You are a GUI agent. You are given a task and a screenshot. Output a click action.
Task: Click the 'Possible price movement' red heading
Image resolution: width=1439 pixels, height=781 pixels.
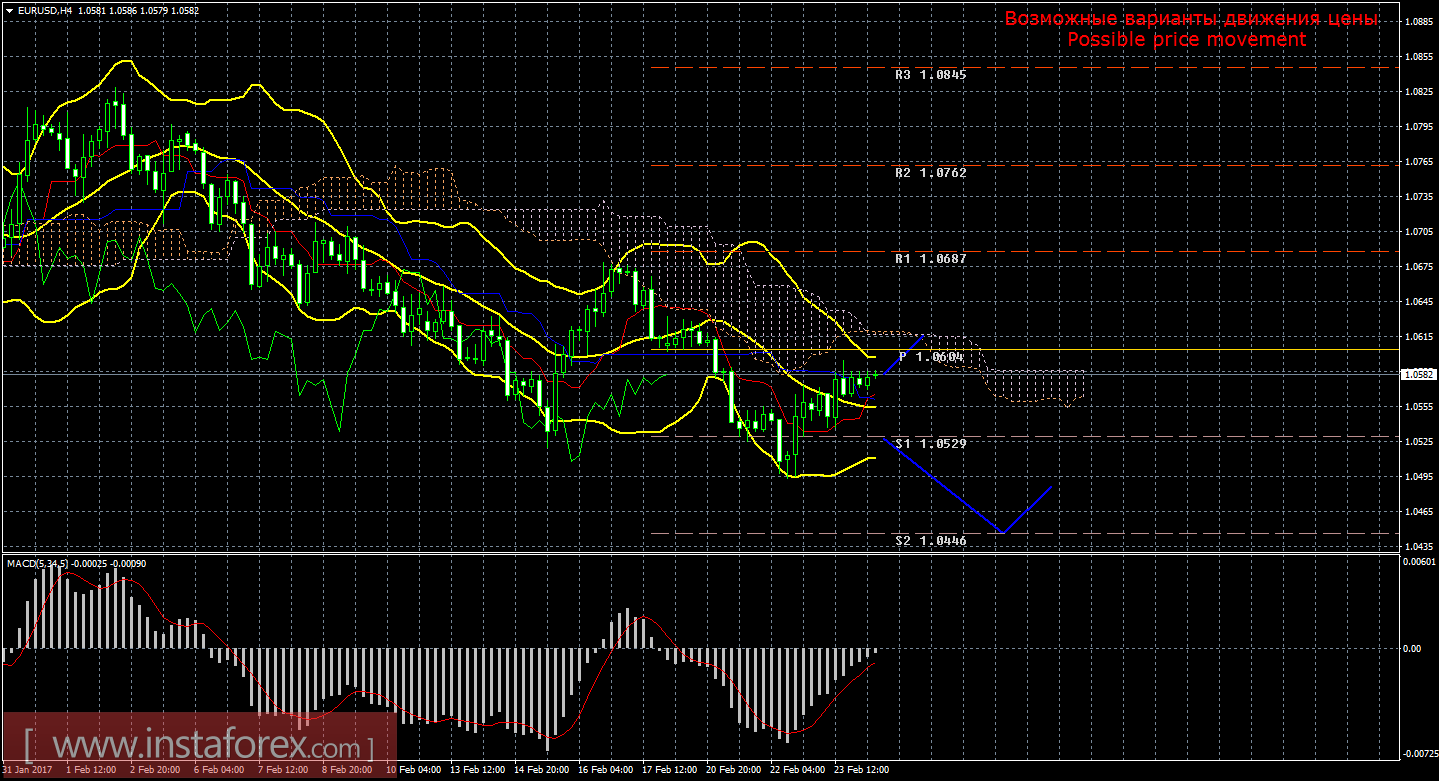[x=1186, y=39]
